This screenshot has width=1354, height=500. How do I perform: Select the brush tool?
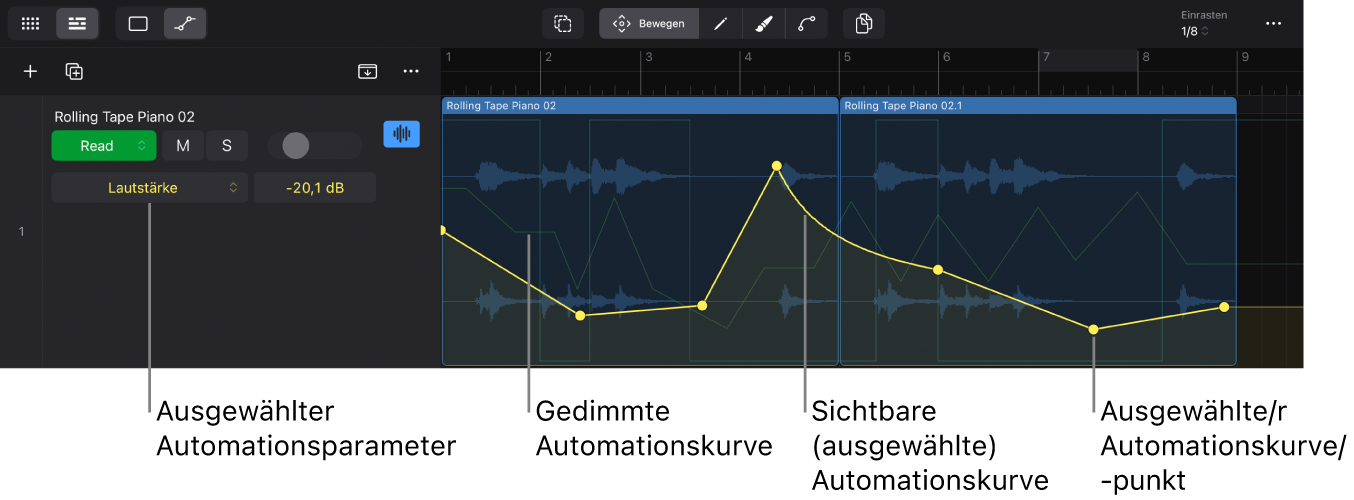click(763, 23)
